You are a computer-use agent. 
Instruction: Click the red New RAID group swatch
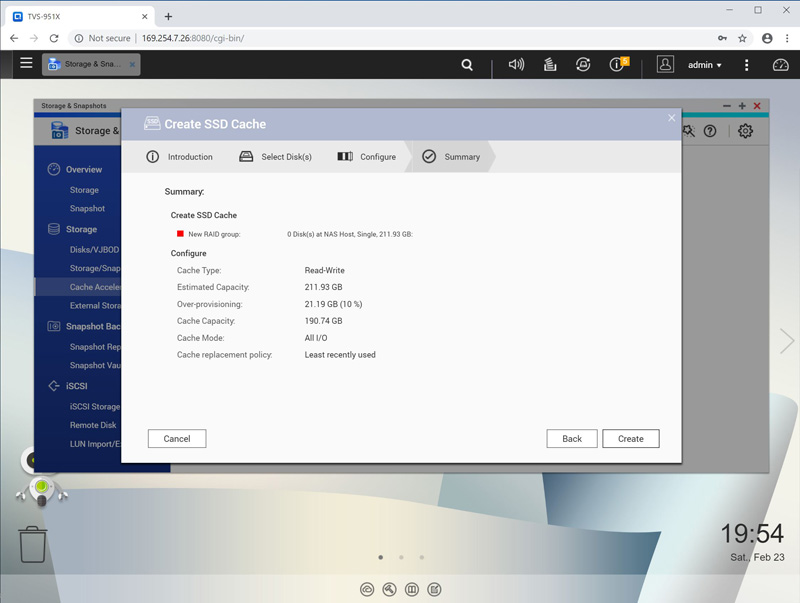point(180,234)
